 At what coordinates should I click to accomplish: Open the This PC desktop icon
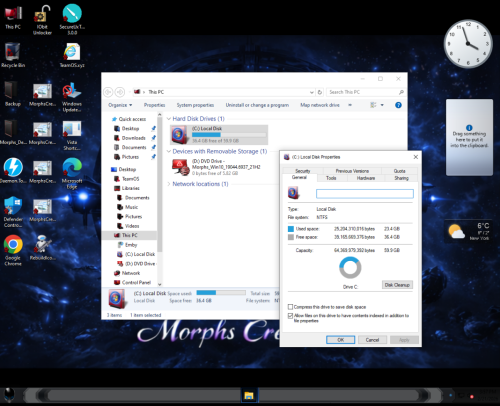13,17
